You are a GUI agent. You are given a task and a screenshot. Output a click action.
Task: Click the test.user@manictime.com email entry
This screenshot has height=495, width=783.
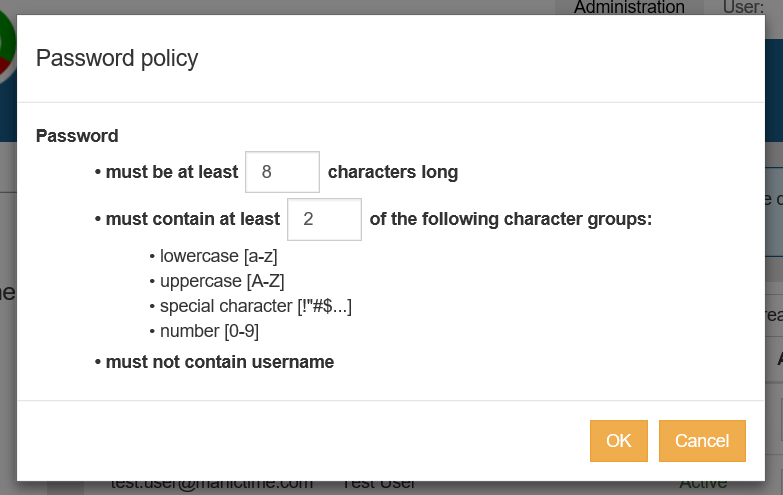point(211,485)
